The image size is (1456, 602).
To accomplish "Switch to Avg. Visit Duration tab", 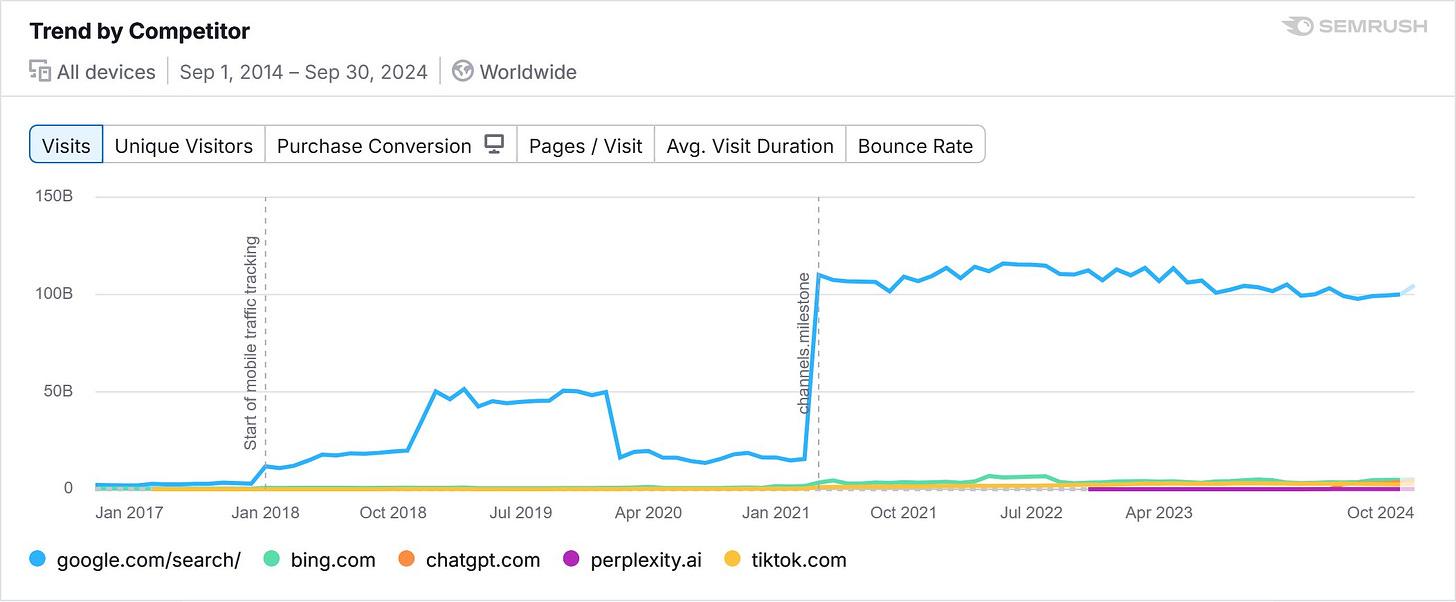I will coord(750,146).
